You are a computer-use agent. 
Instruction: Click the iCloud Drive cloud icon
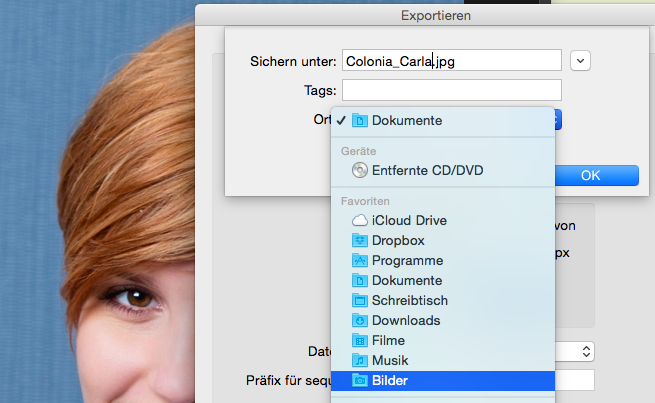tap(360, 220)
